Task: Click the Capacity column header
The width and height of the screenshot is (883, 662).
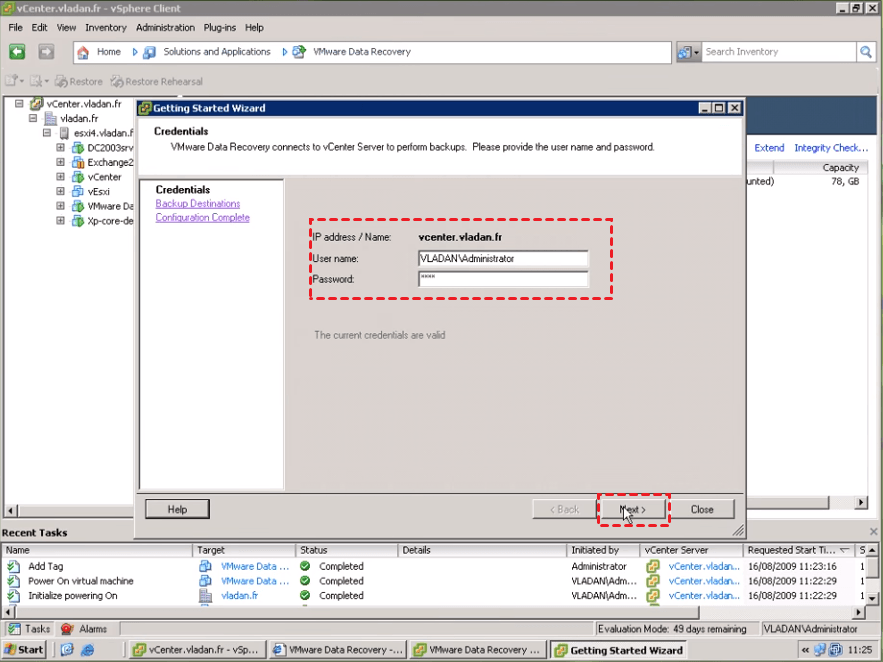Action: click(x=821, y=168)
